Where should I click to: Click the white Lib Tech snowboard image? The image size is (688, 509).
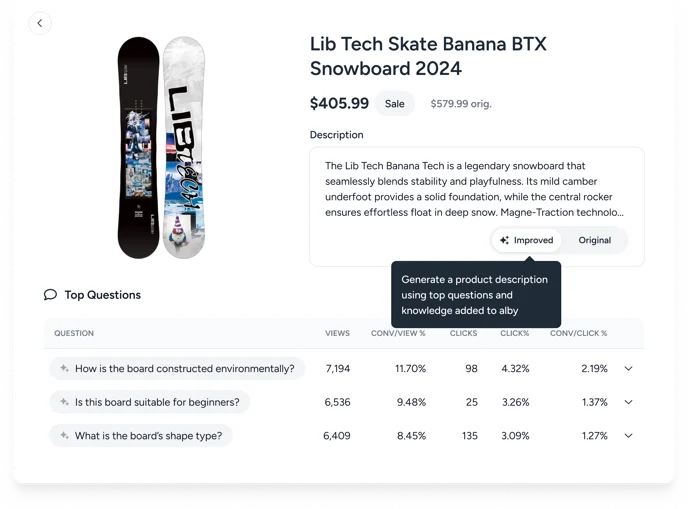pos(183,147)
